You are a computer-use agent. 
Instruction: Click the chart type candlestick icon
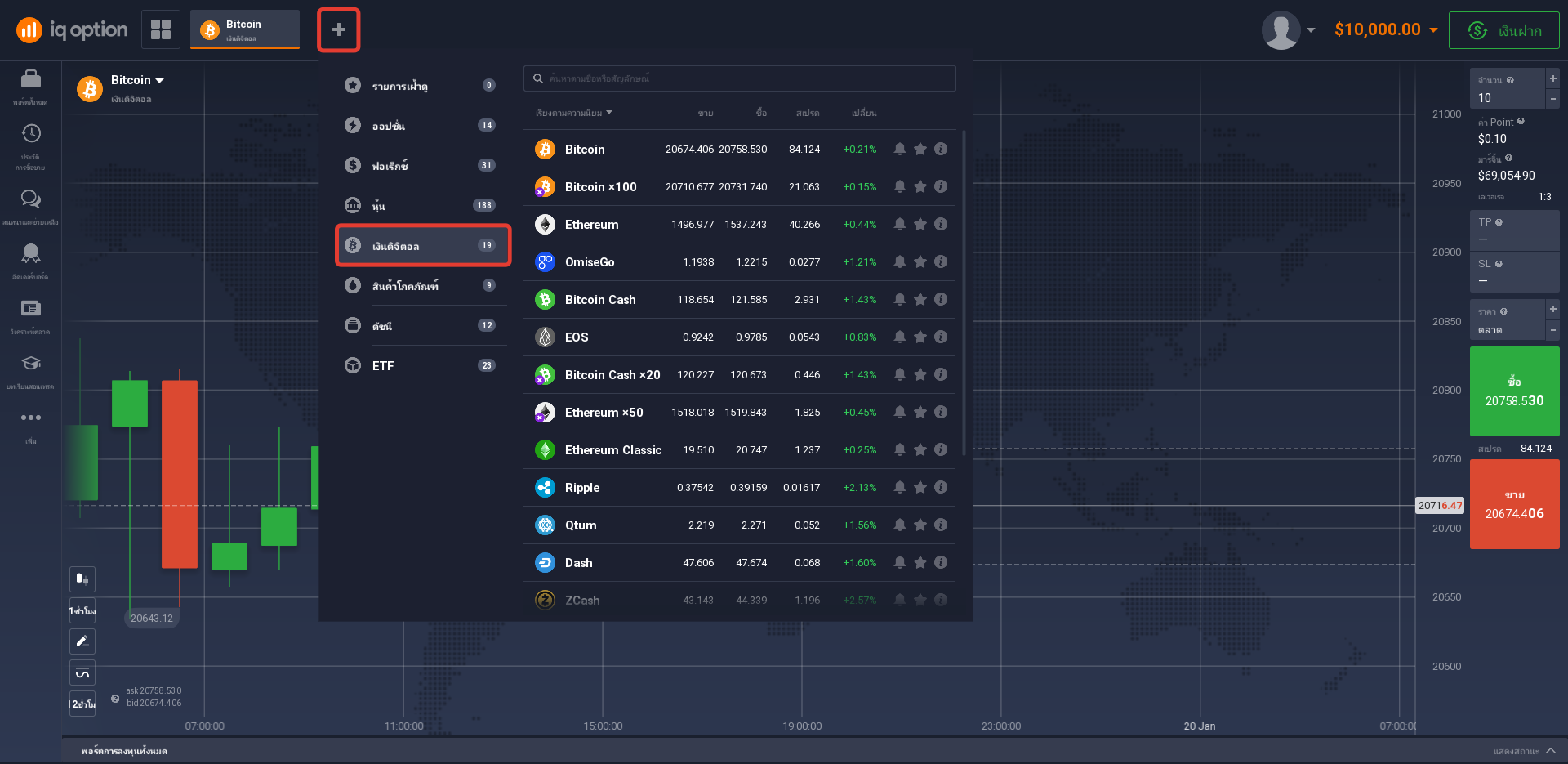coord(82,579)
